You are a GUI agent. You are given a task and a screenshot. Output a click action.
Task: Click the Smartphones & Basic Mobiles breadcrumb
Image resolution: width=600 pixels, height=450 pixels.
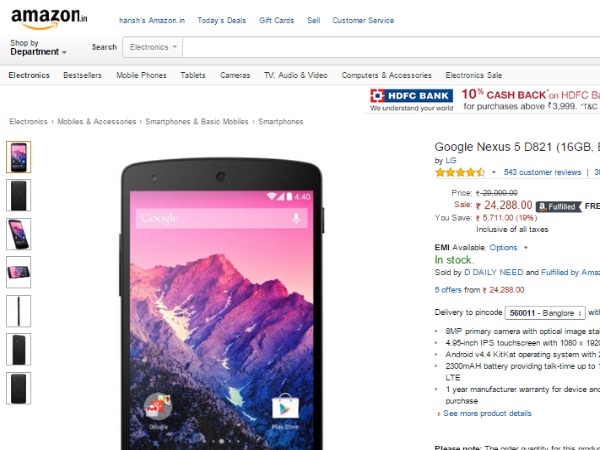click(x=196, y=122)
